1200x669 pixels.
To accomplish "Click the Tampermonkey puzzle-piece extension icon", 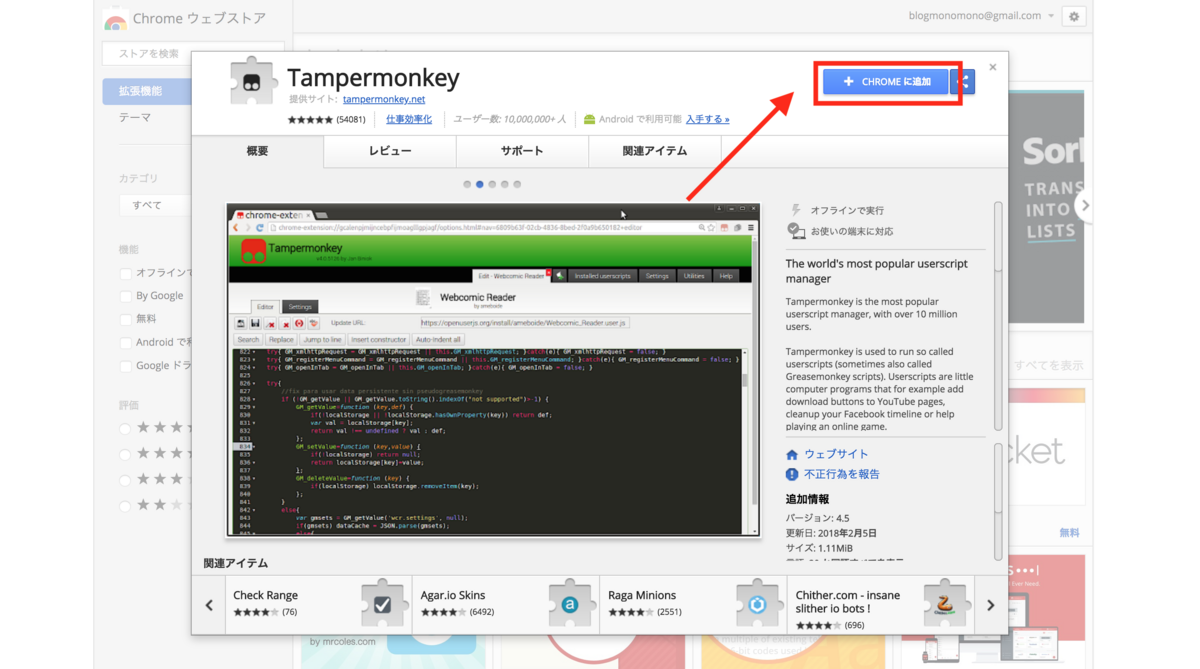I will point(252,82).
